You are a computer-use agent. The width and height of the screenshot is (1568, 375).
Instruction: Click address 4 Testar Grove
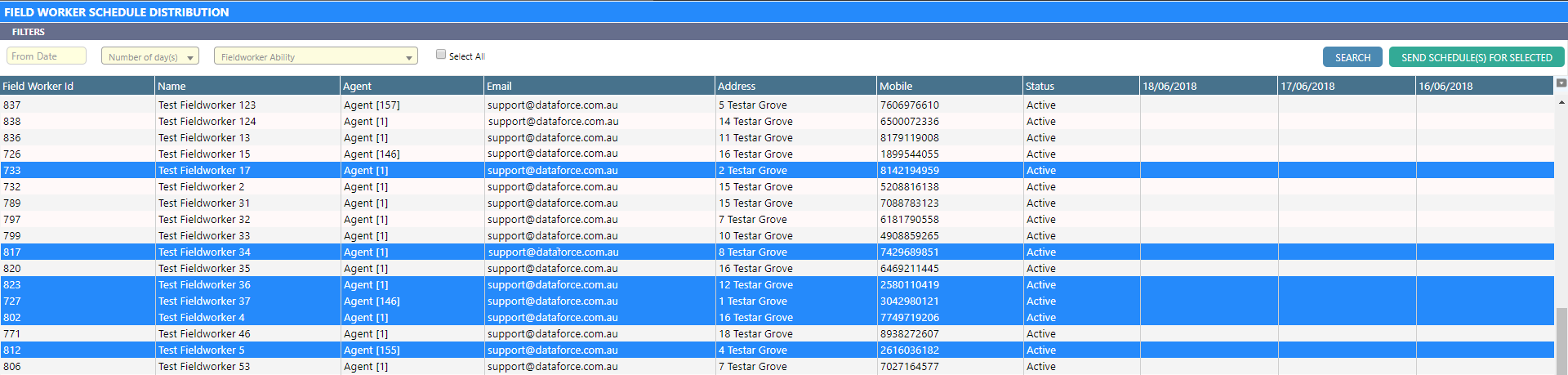[x=753, y=350]
